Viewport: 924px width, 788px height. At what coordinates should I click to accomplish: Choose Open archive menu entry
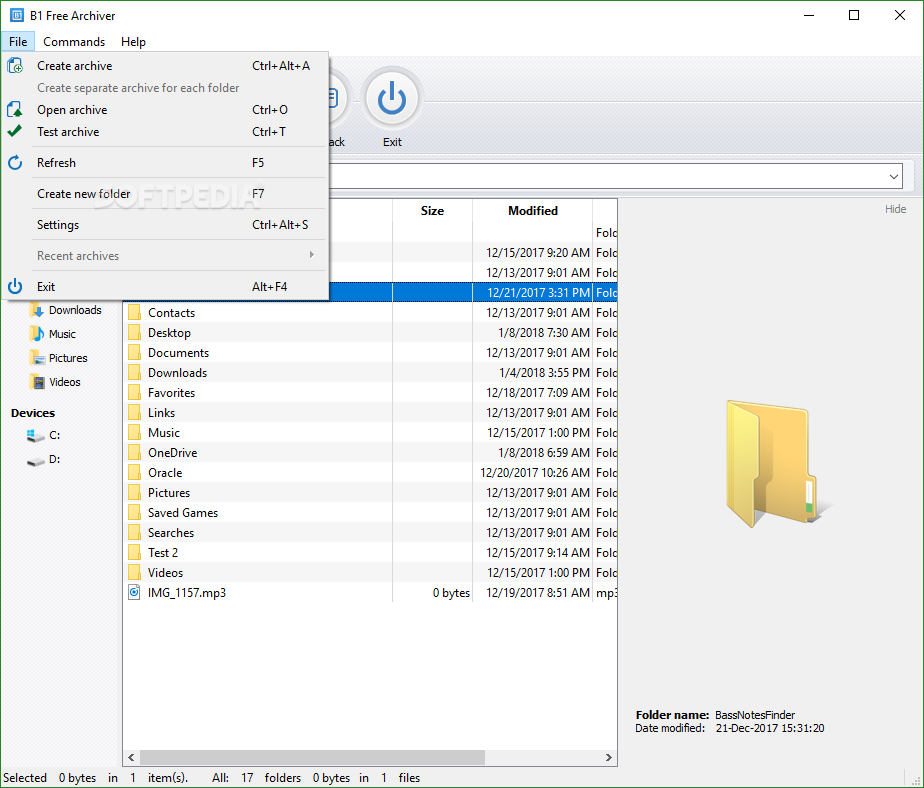tap(165, 110)
